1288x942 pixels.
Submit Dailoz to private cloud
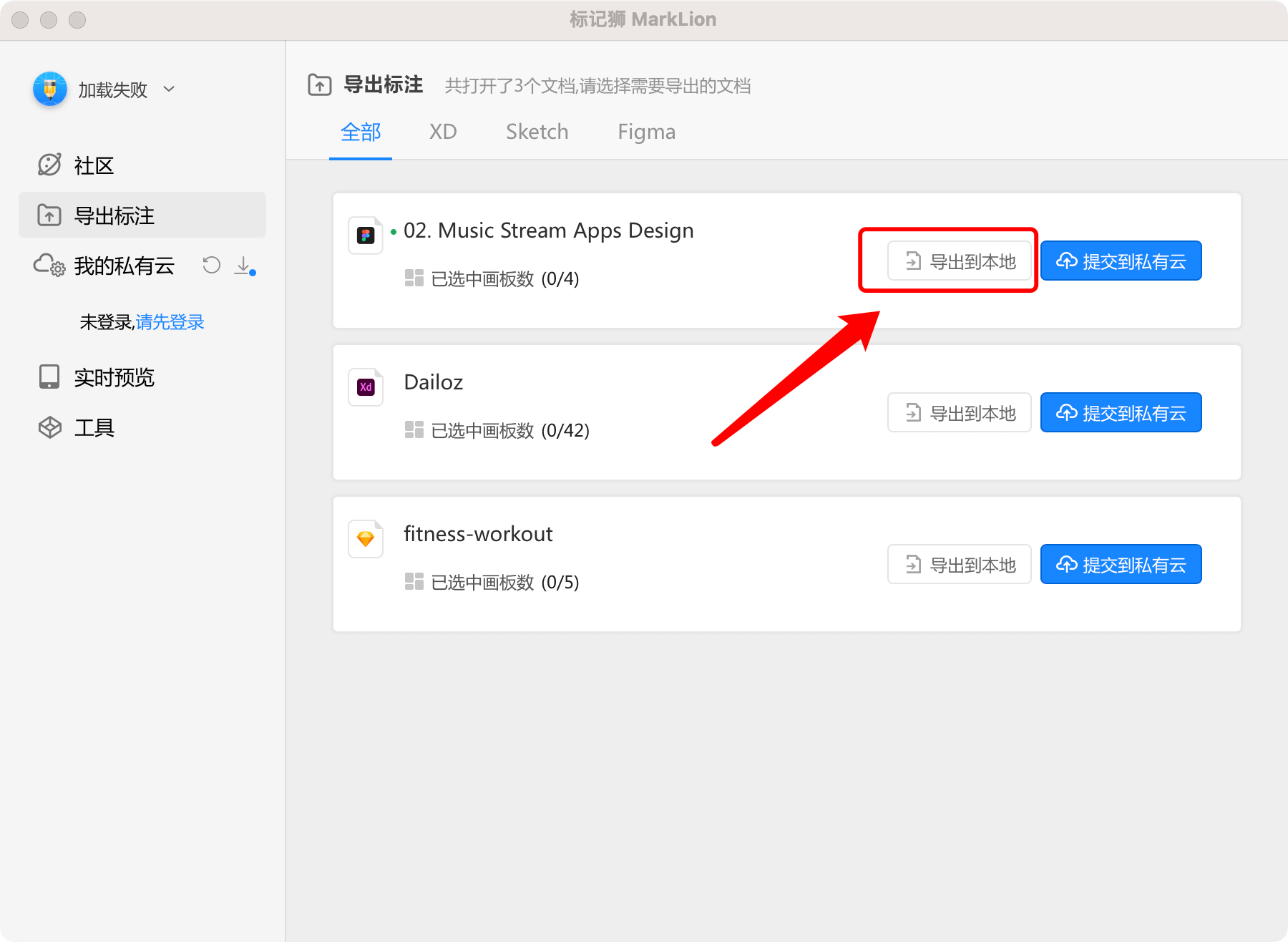click(x=1121, y=413)
